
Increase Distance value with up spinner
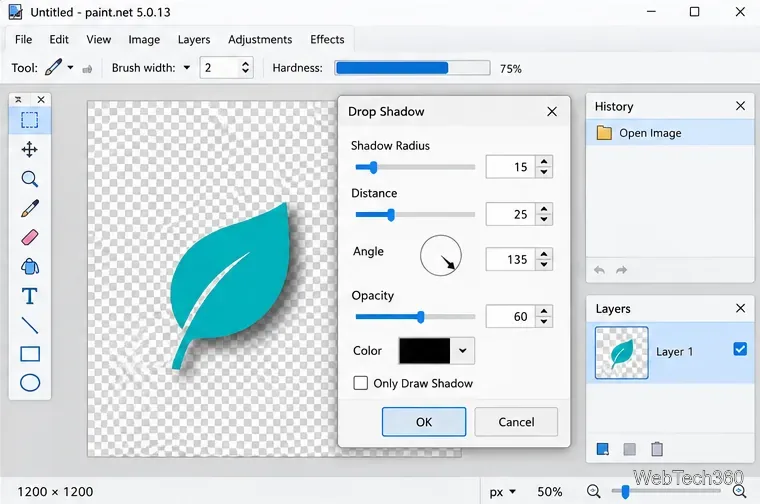pos(544,209)
